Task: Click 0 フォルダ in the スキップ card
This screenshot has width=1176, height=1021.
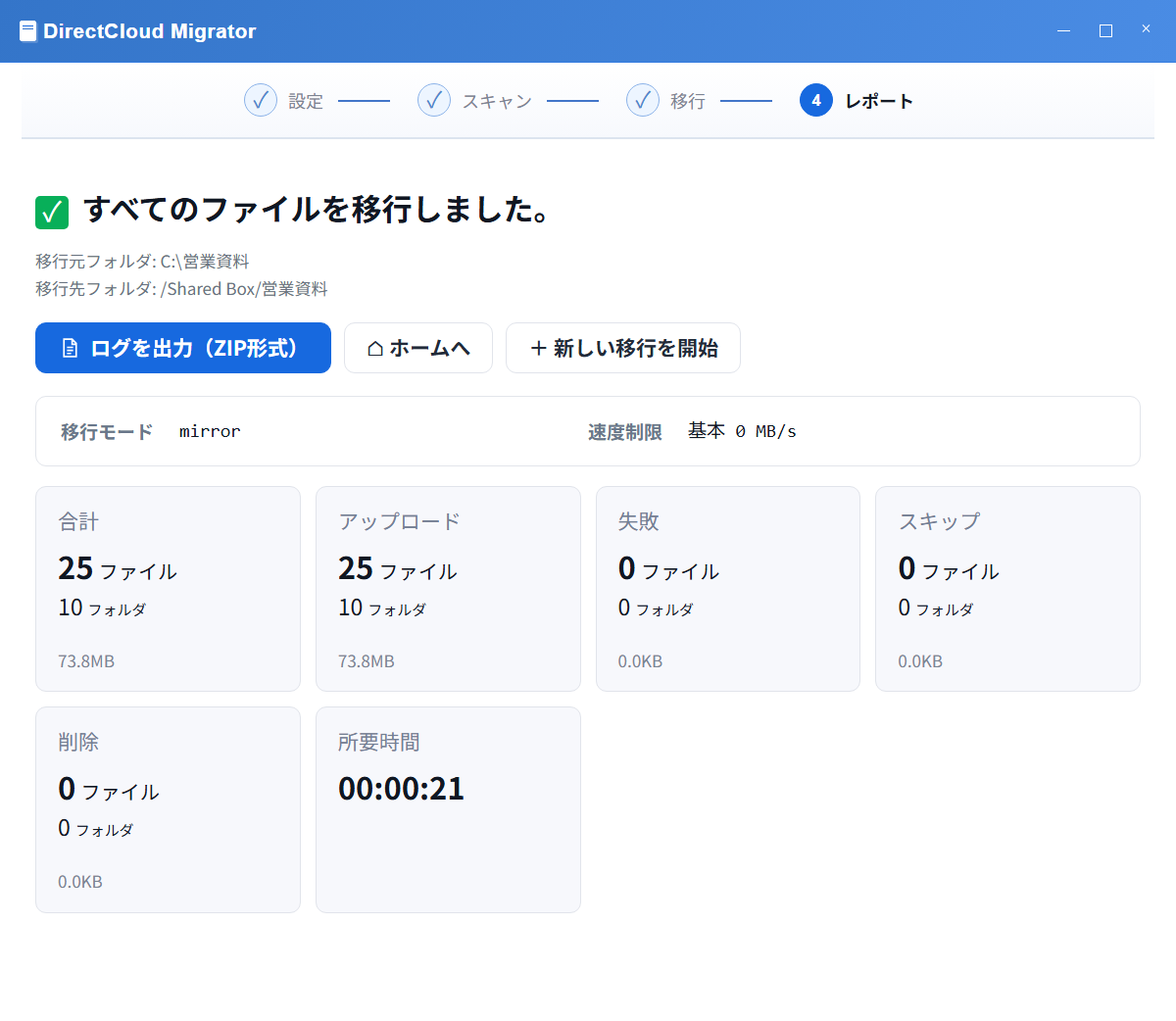Action: point(936,608)
